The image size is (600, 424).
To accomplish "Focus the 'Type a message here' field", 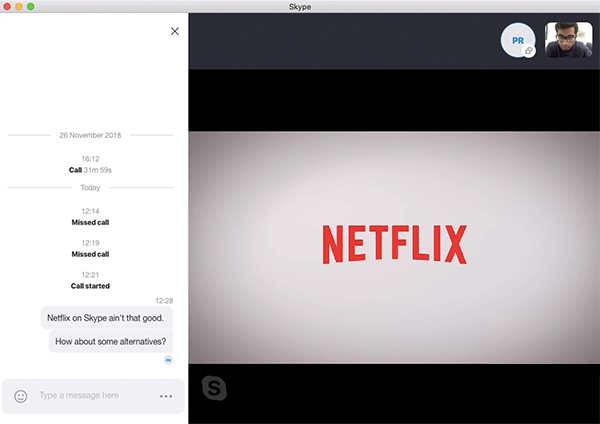I will point(92,396).
